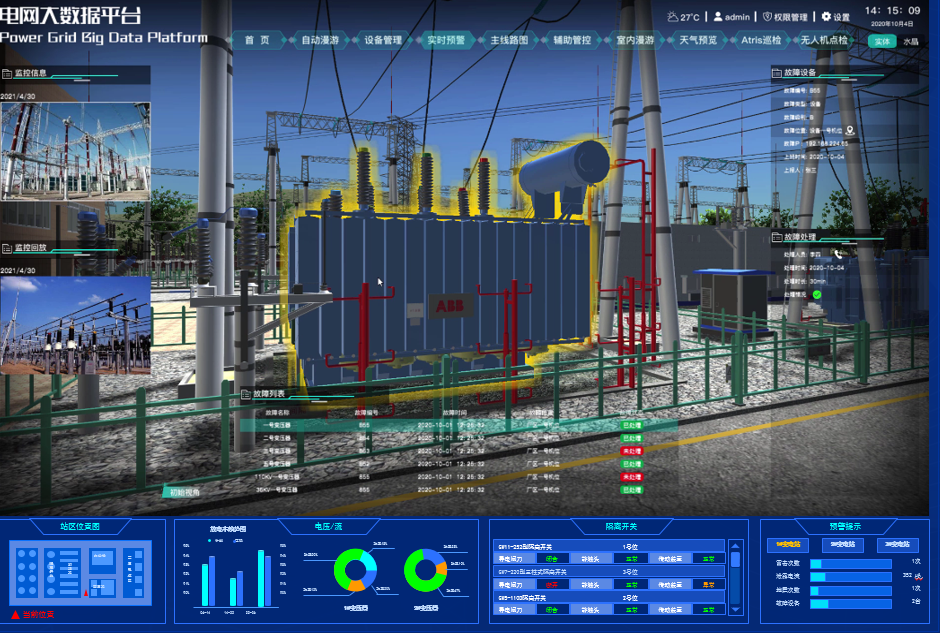Viewport: 940px width, 633px height.
Task: Switch the model view to 实体 mode
Action: 881,41
